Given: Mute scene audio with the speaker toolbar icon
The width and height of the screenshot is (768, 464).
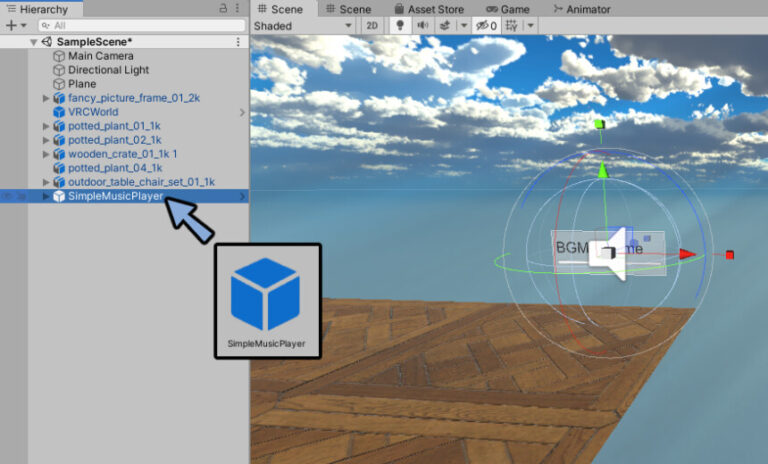Looking at the screenshot, I should pos(422,25).
